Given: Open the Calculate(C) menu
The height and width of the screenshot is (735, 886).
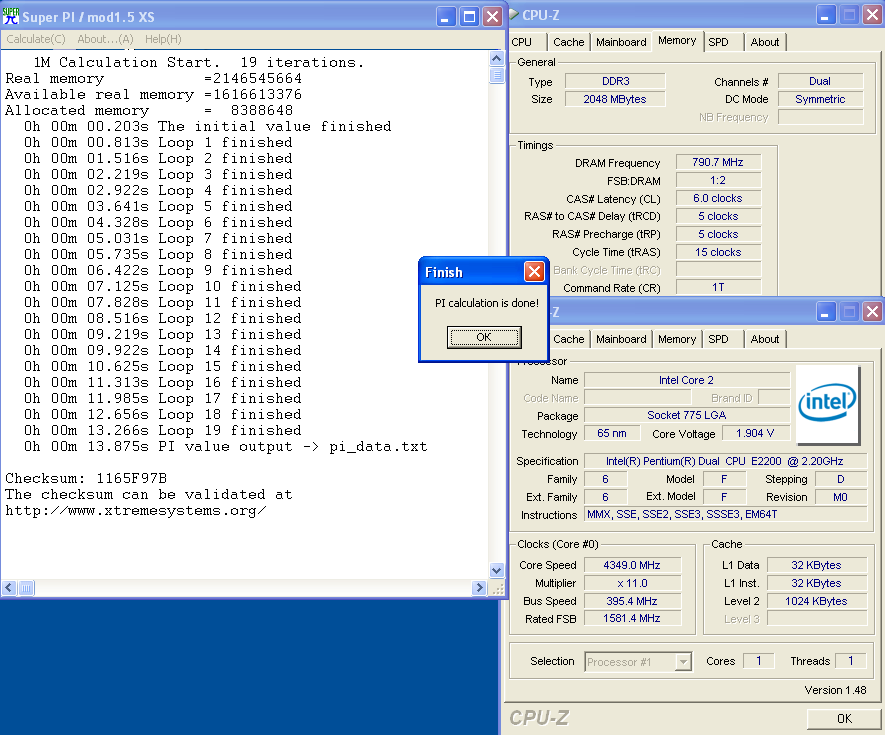Looking at the screenshot, I should [x=36, y=39].
